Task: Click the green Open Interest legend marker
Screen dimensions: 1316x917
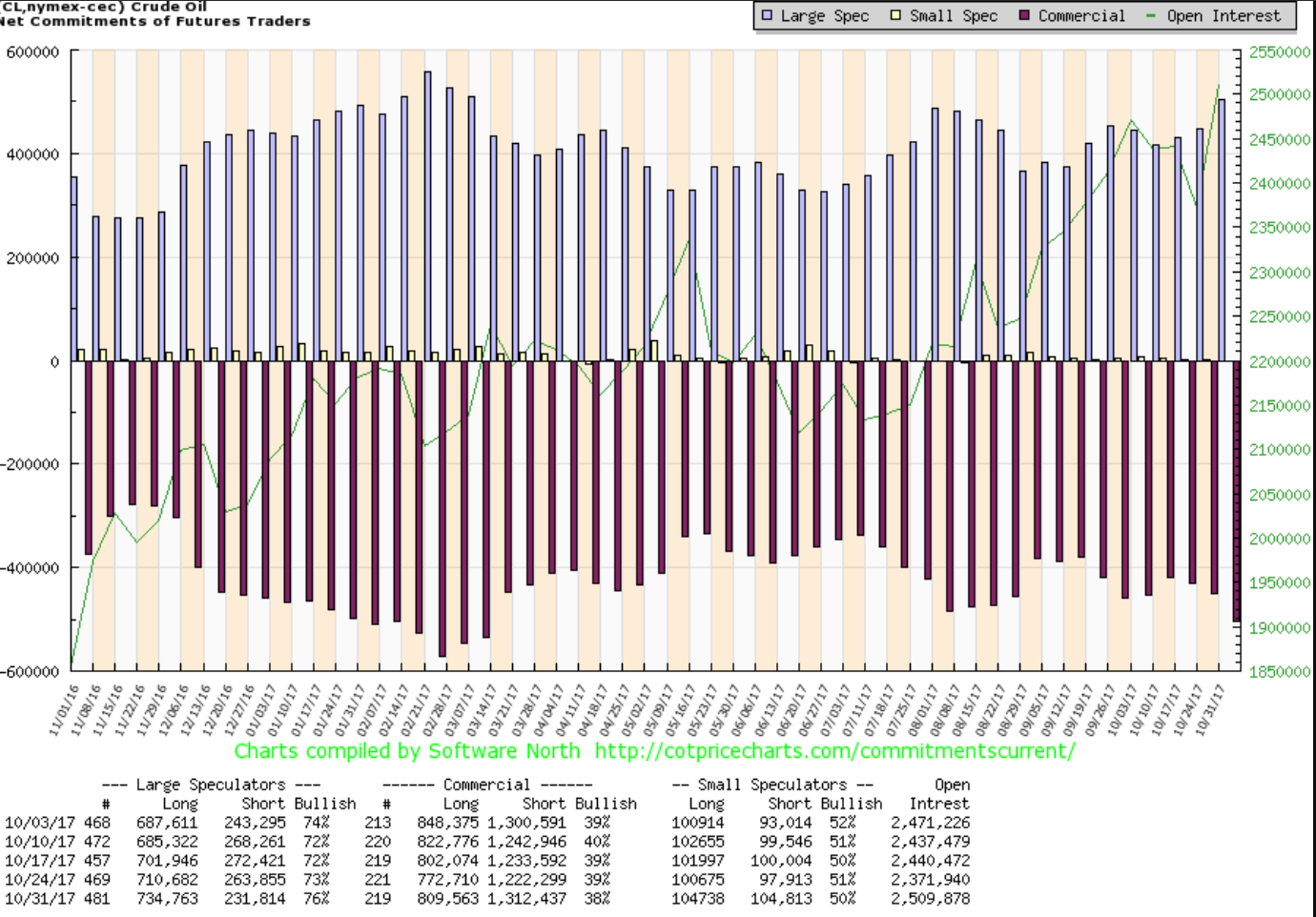Action: 1151,15
